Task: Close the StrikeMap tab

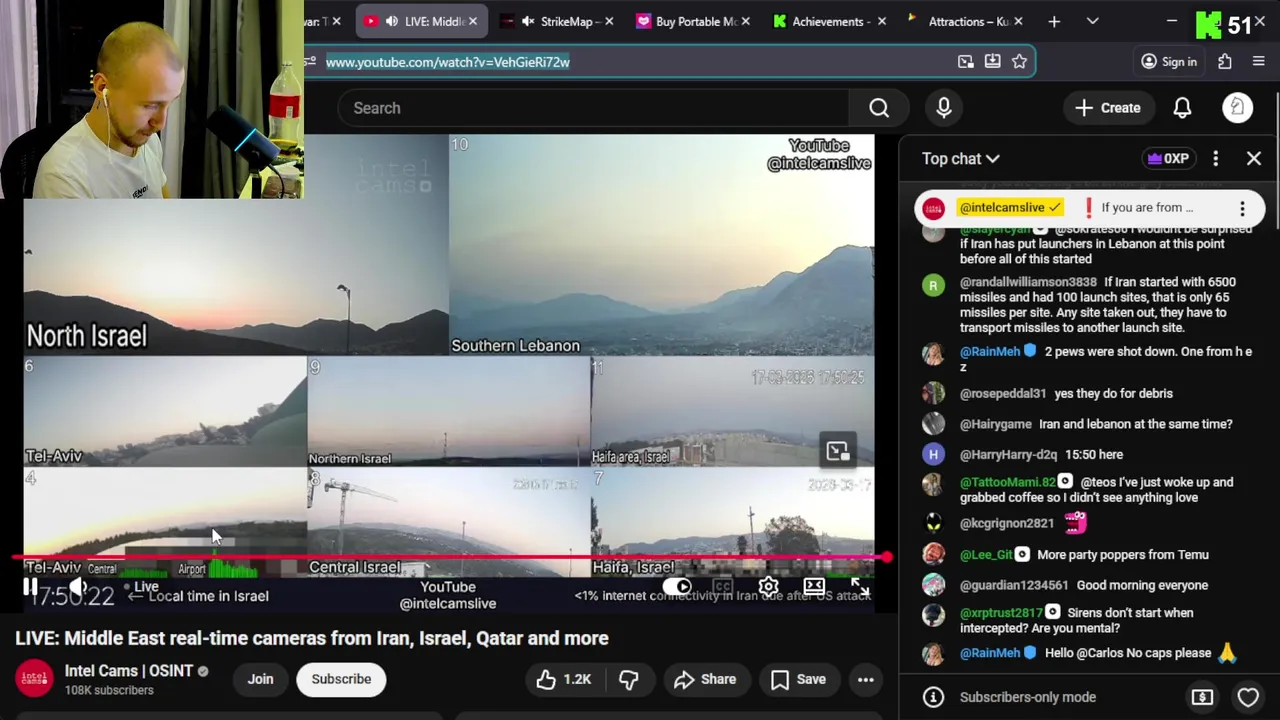Action: 609,21
